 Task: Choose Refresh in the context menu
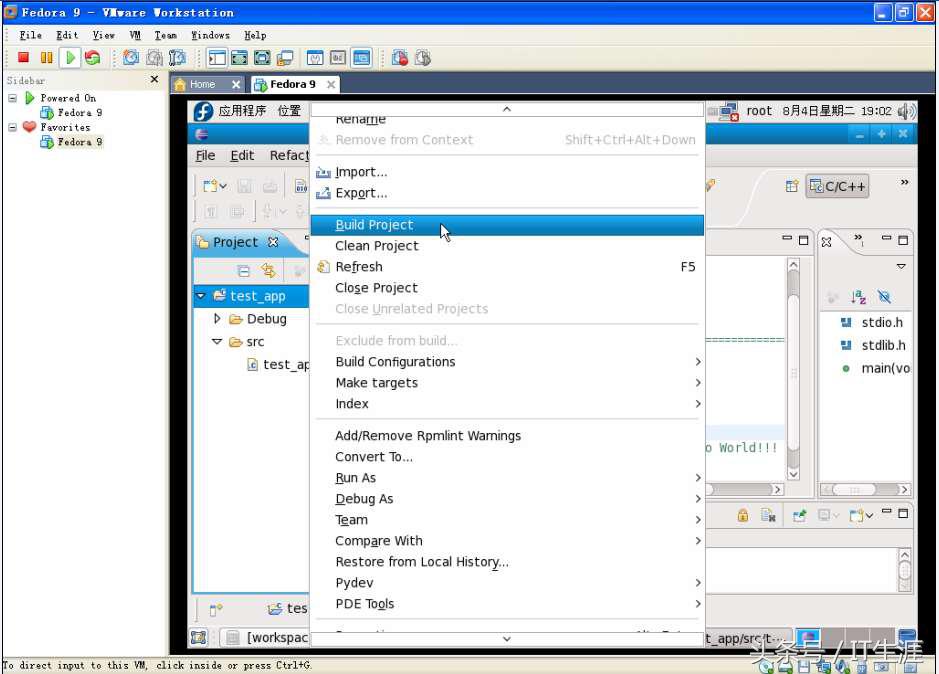pyautogui.click(x=359, y=267)
